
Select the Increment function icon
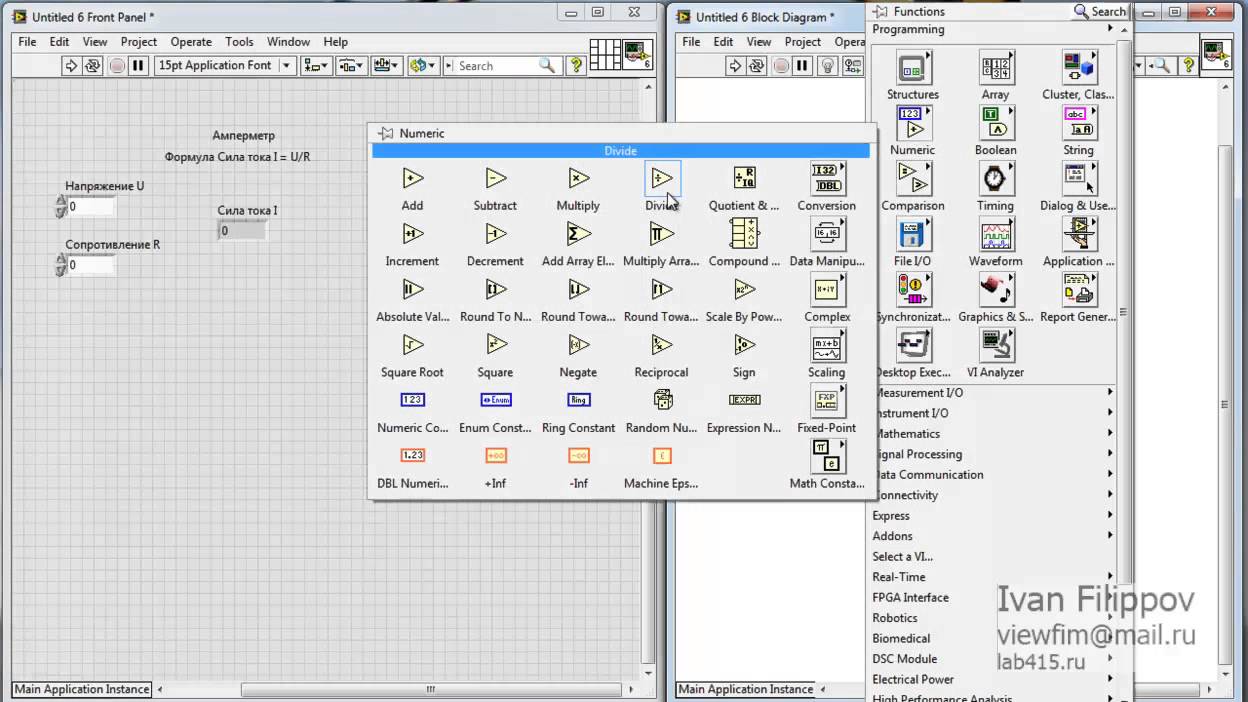tap(413, 234)
